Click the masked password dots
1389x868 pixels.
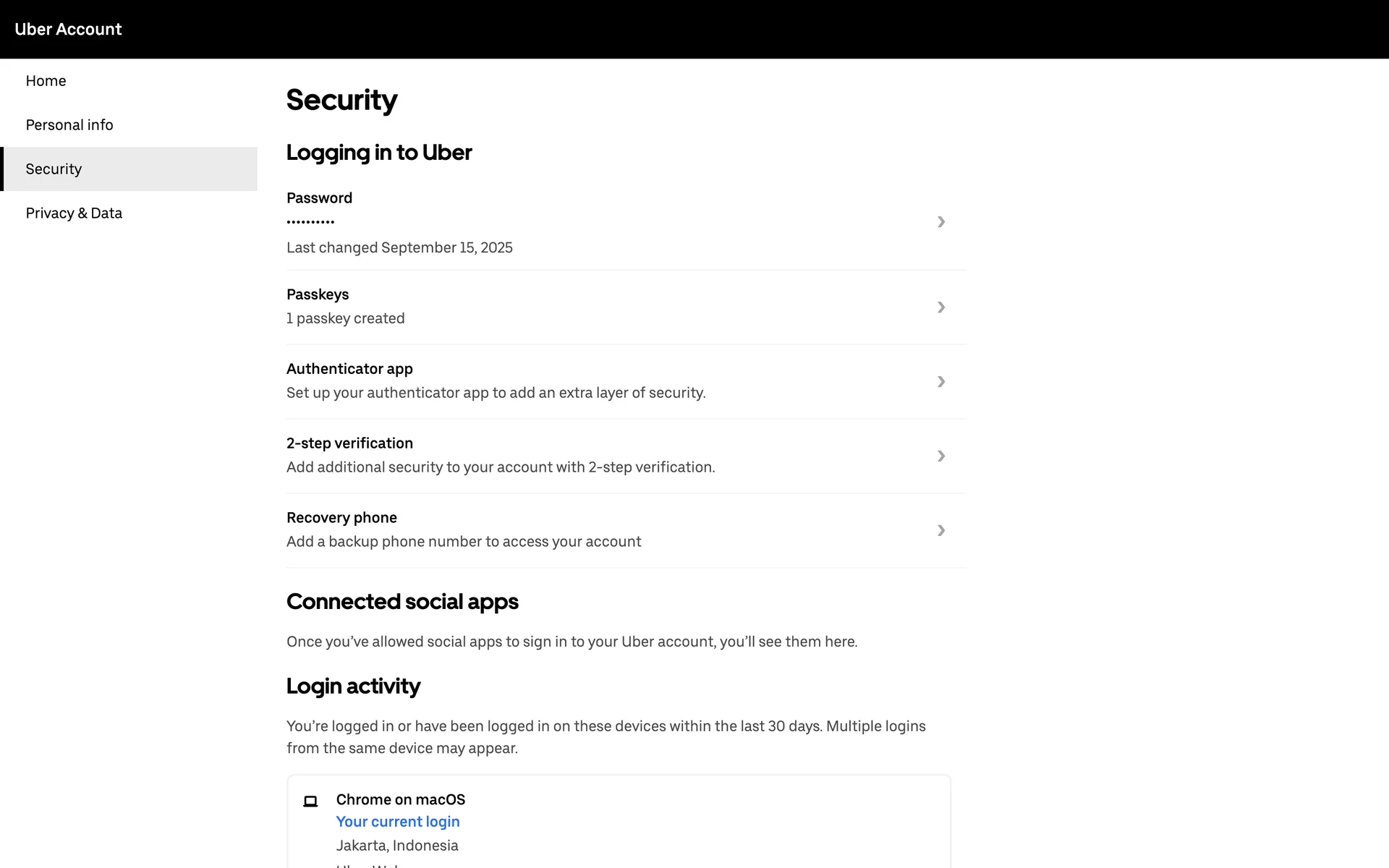point(310,222)
